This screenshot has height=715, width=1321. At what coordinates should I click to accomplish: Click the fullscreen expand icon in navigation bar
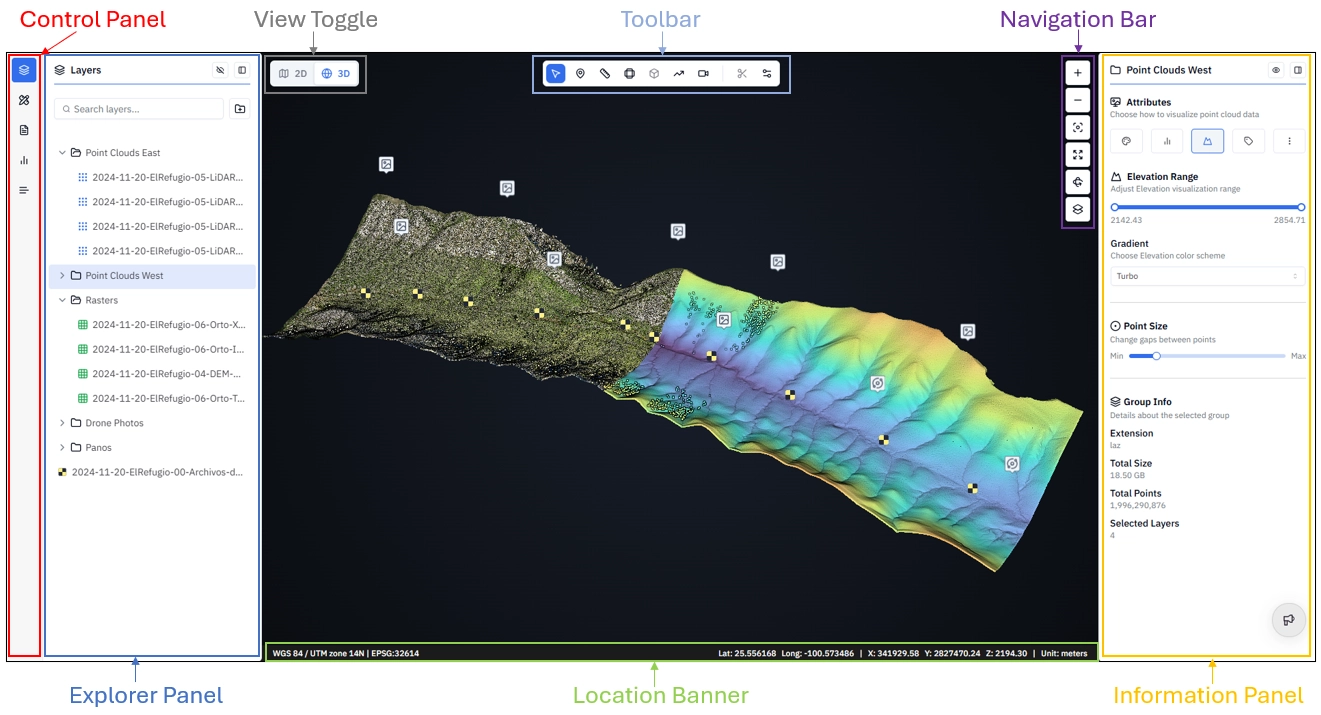(1078, 155)
